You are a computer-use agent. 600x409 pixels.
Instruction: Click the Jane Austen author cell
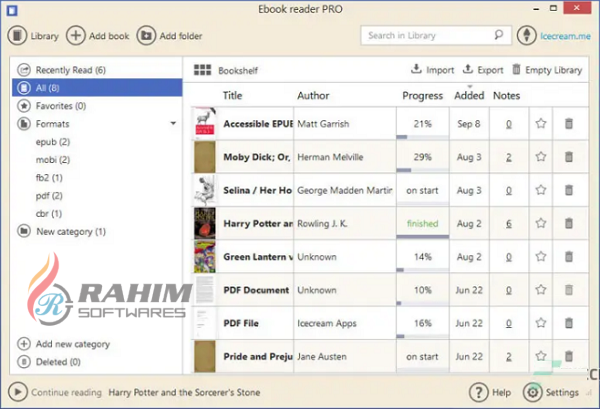345,357
